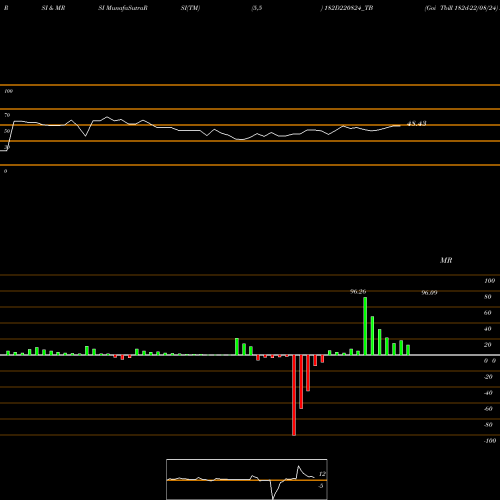This screenshot has height=500, width=500.
Task: Click the MR axis label -100
Action: tap(490, 441)
